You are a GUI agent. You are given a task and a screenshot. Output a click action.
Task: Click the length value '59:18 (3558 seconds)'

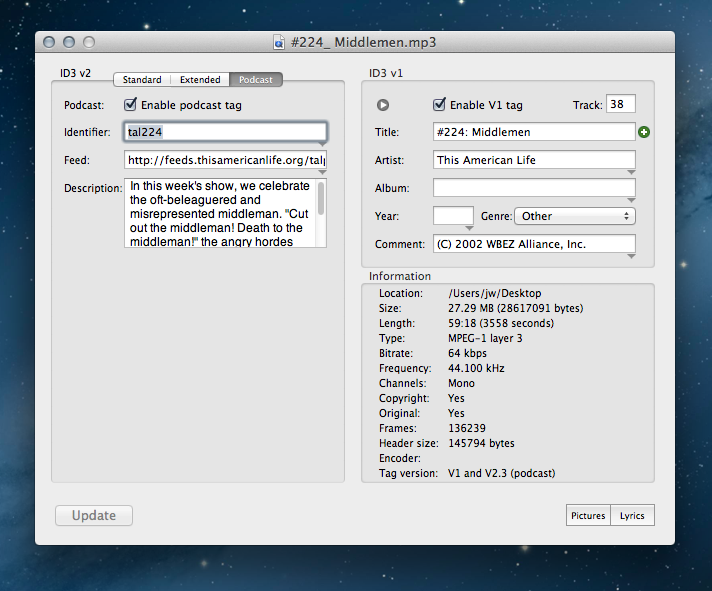[x=501, y=323]
